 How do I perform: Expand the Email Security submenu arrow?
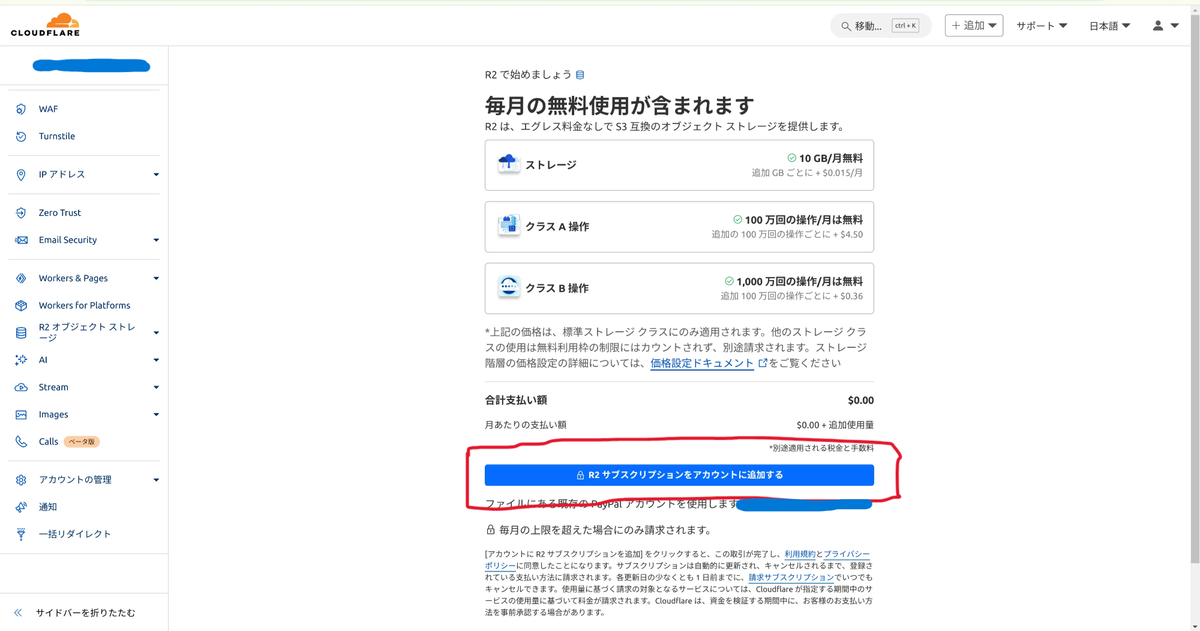point(156,240)
